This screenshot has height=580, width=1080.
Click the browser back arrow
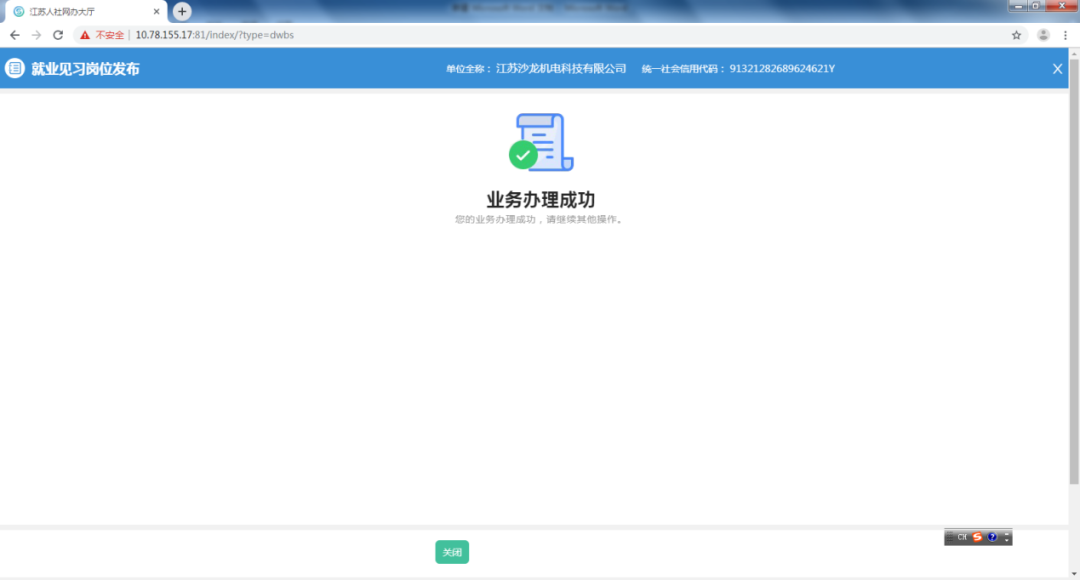15,35
